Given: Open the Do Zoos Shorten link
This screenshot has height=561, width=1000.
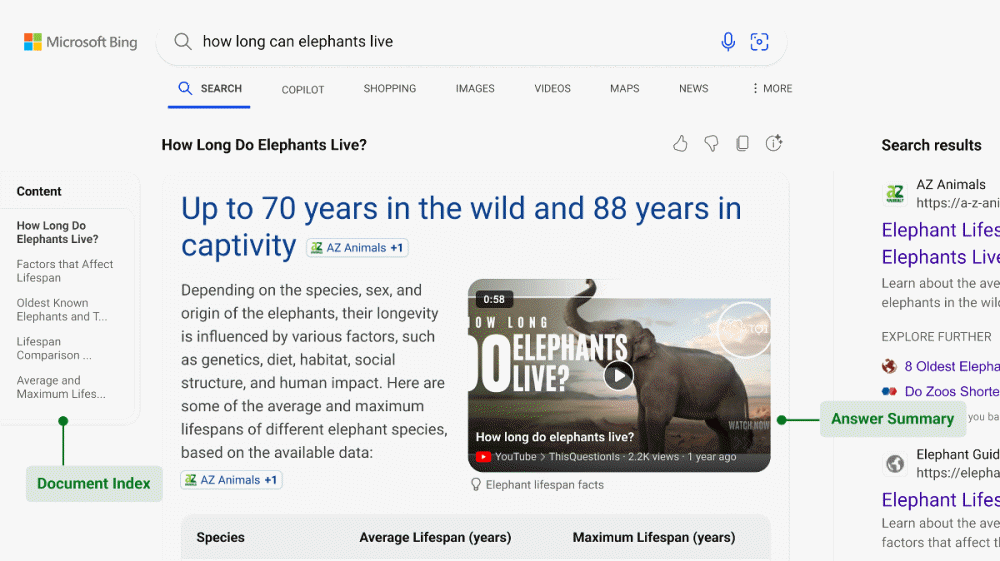Looking at the screenshot, I should point(951,392).
